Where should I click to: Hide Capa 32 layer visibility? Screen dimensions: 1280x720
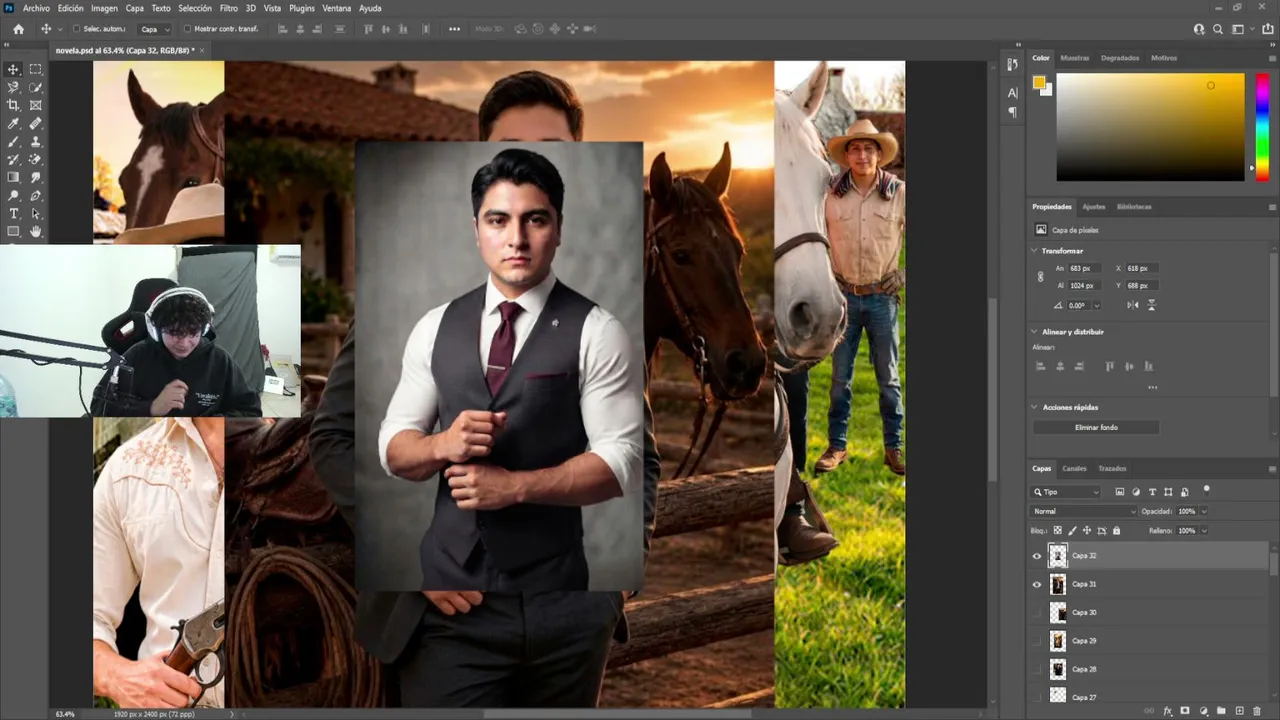pyautogui.click(x=1037, y=556)
